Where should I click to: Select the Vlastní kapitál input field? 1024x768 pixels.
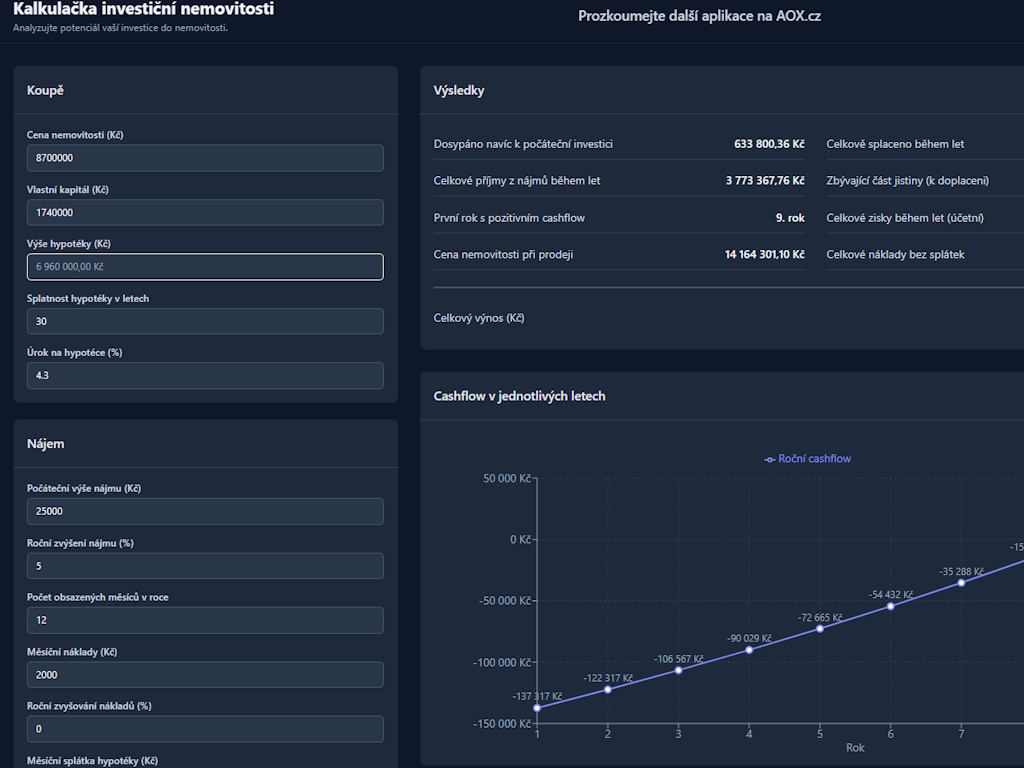[205, 212]
